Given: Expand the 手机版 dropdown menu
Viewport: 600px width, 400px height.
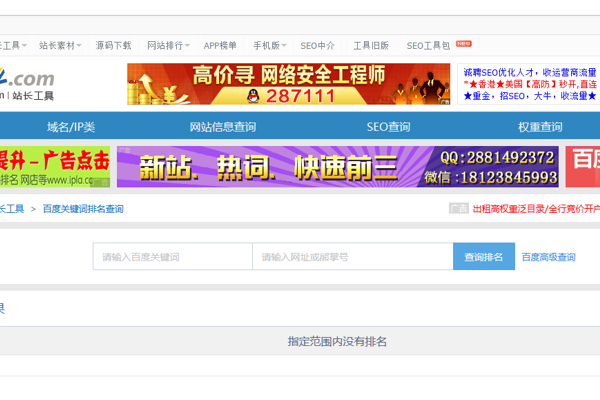Looking at the screenshot, I should [x=270, y=46].
